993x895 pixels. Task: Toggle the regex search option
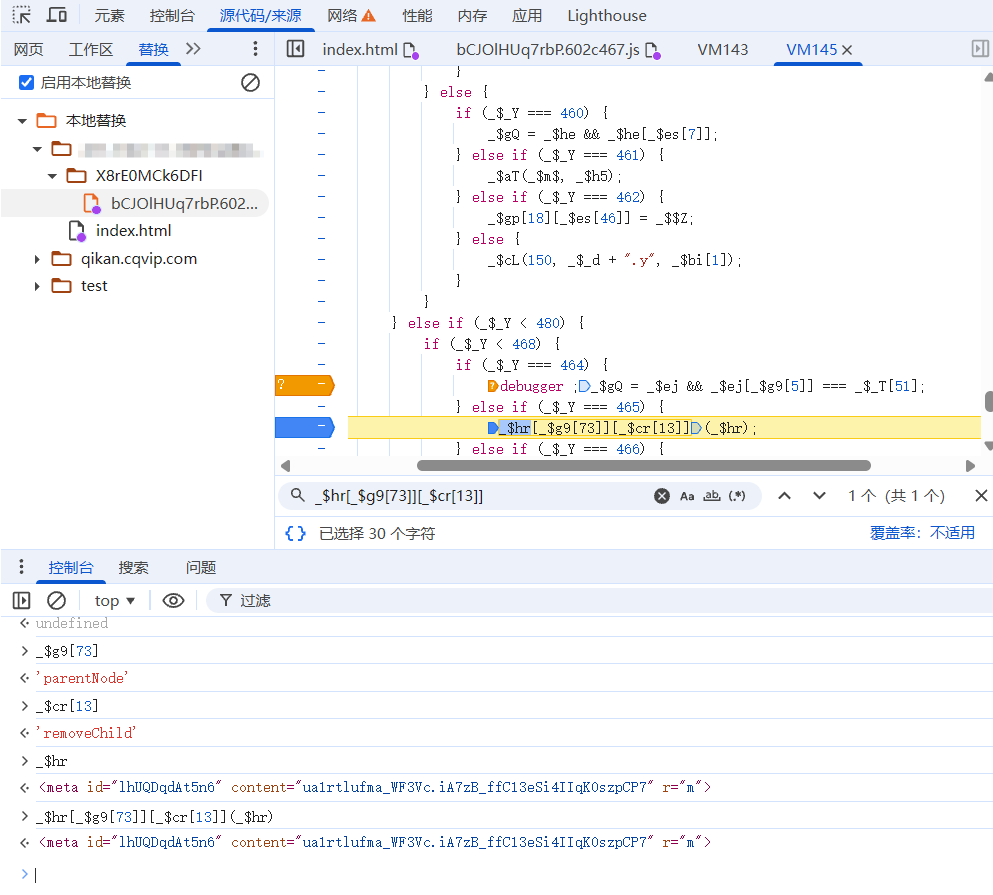click(737, 496)
